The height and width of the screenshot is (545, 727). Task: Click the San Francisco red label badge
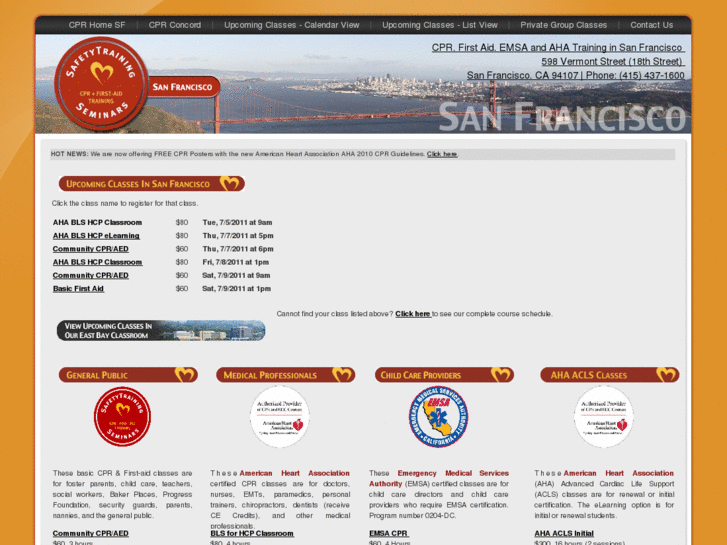coord(183,87)
